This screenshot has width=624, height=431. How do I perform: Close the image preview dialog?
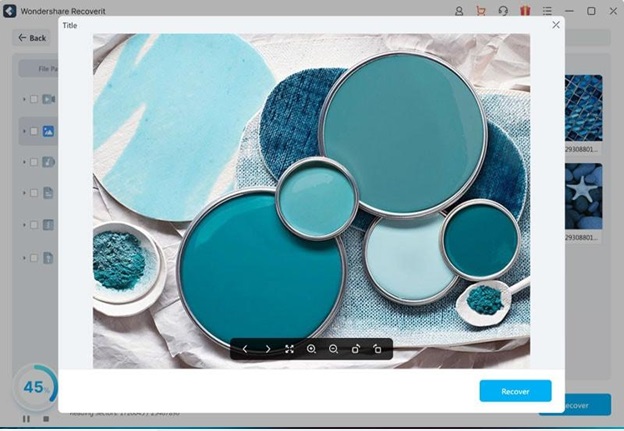(556, 25)
